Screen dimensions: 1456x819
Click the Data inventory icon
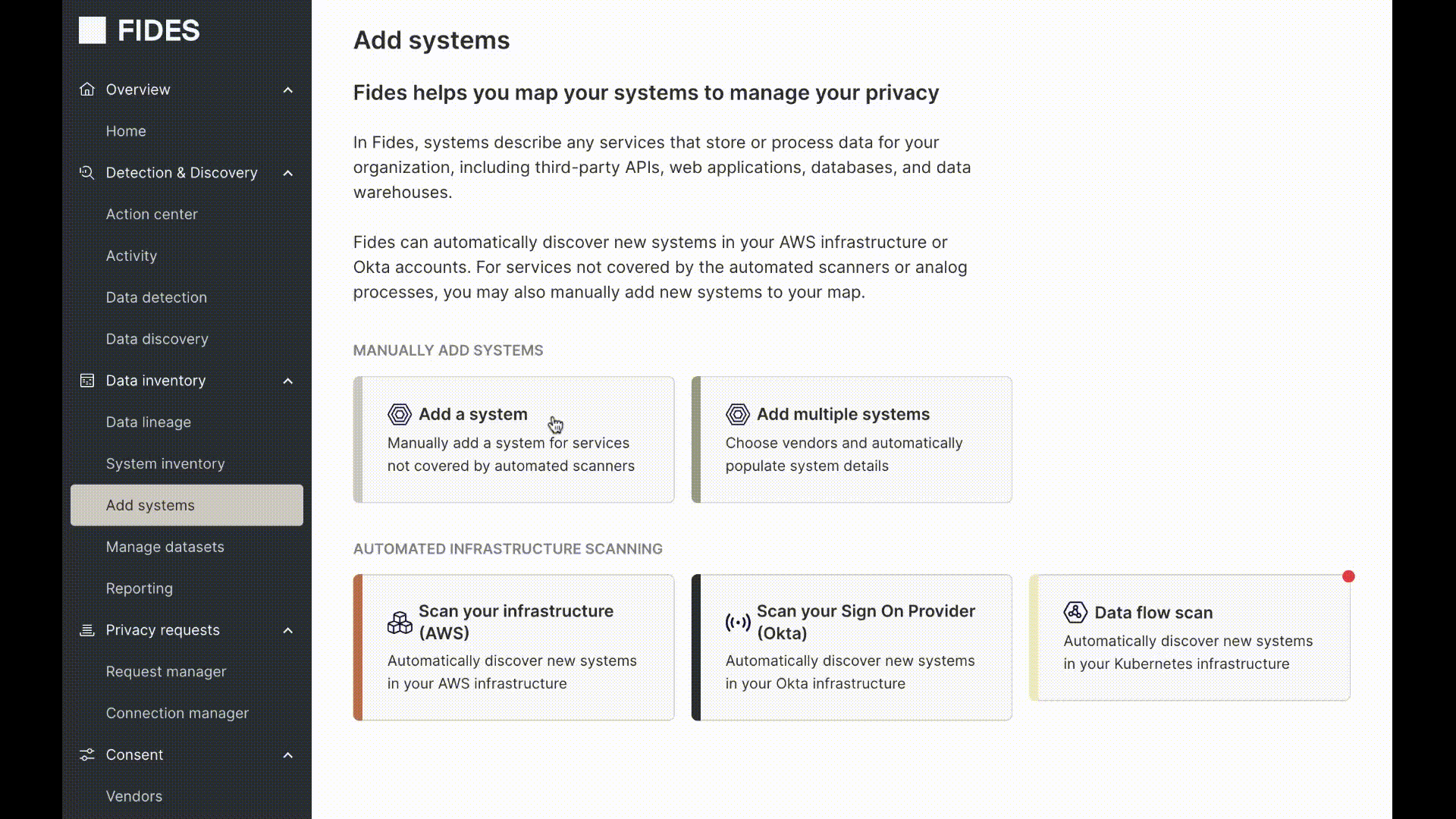(87, 381)
